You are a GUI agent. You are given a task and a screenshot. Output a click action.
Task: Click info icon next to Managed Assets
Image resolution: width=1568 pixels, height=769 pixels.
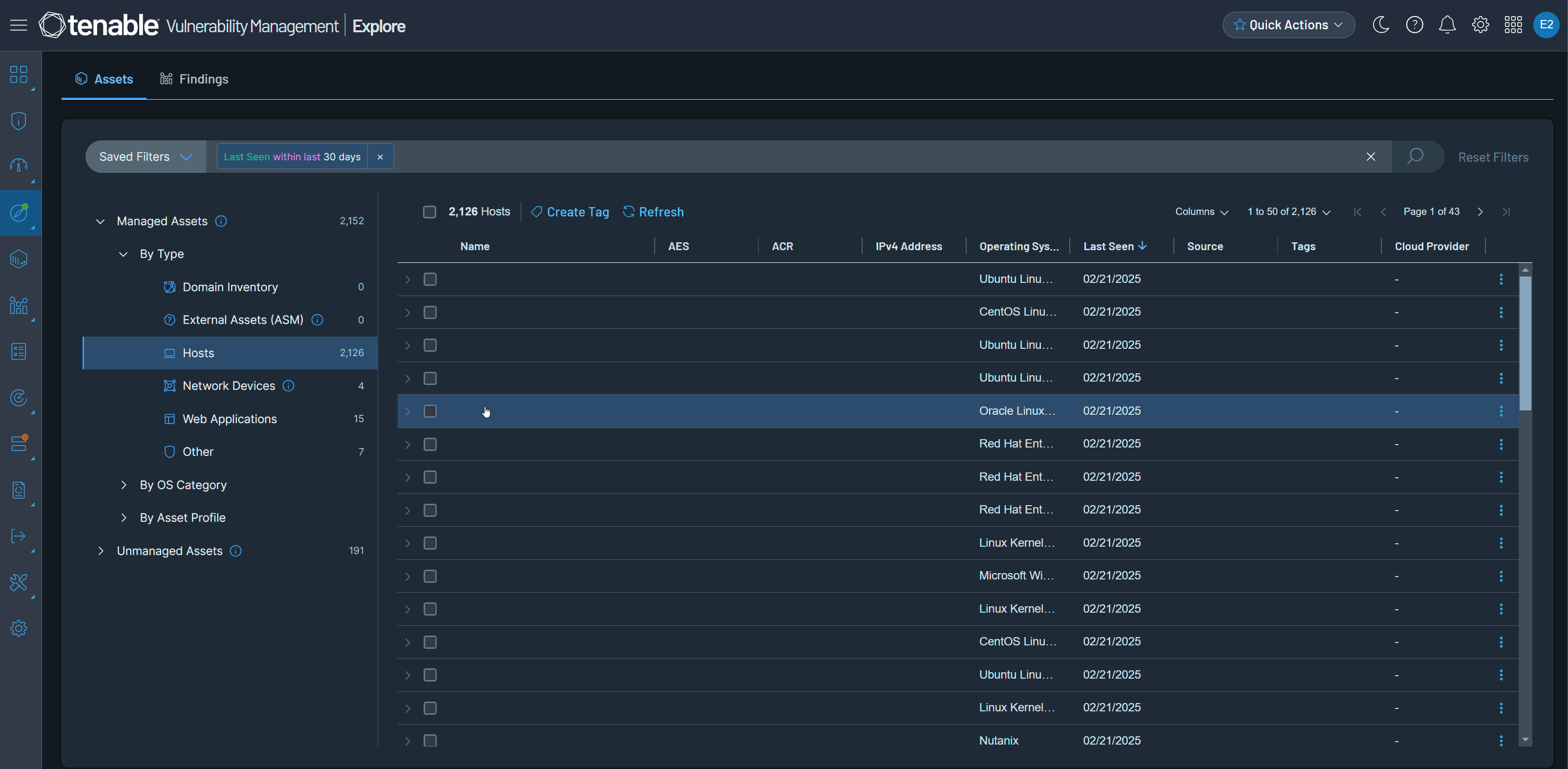click(222, 221)
